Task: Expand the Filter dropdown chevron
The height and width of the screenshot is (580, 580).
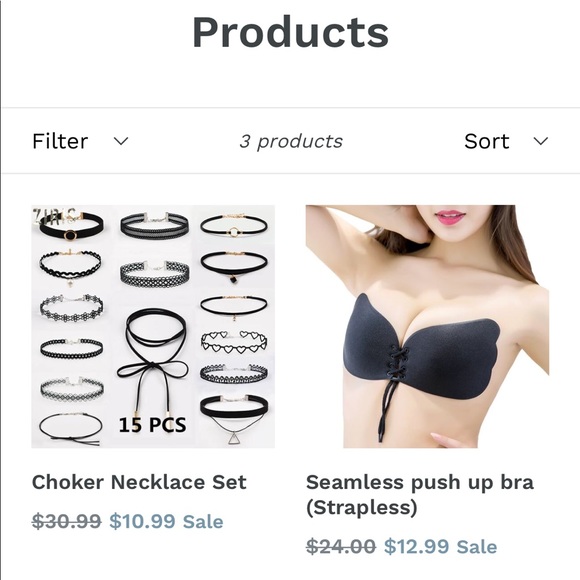Action: tap(121, 141)
